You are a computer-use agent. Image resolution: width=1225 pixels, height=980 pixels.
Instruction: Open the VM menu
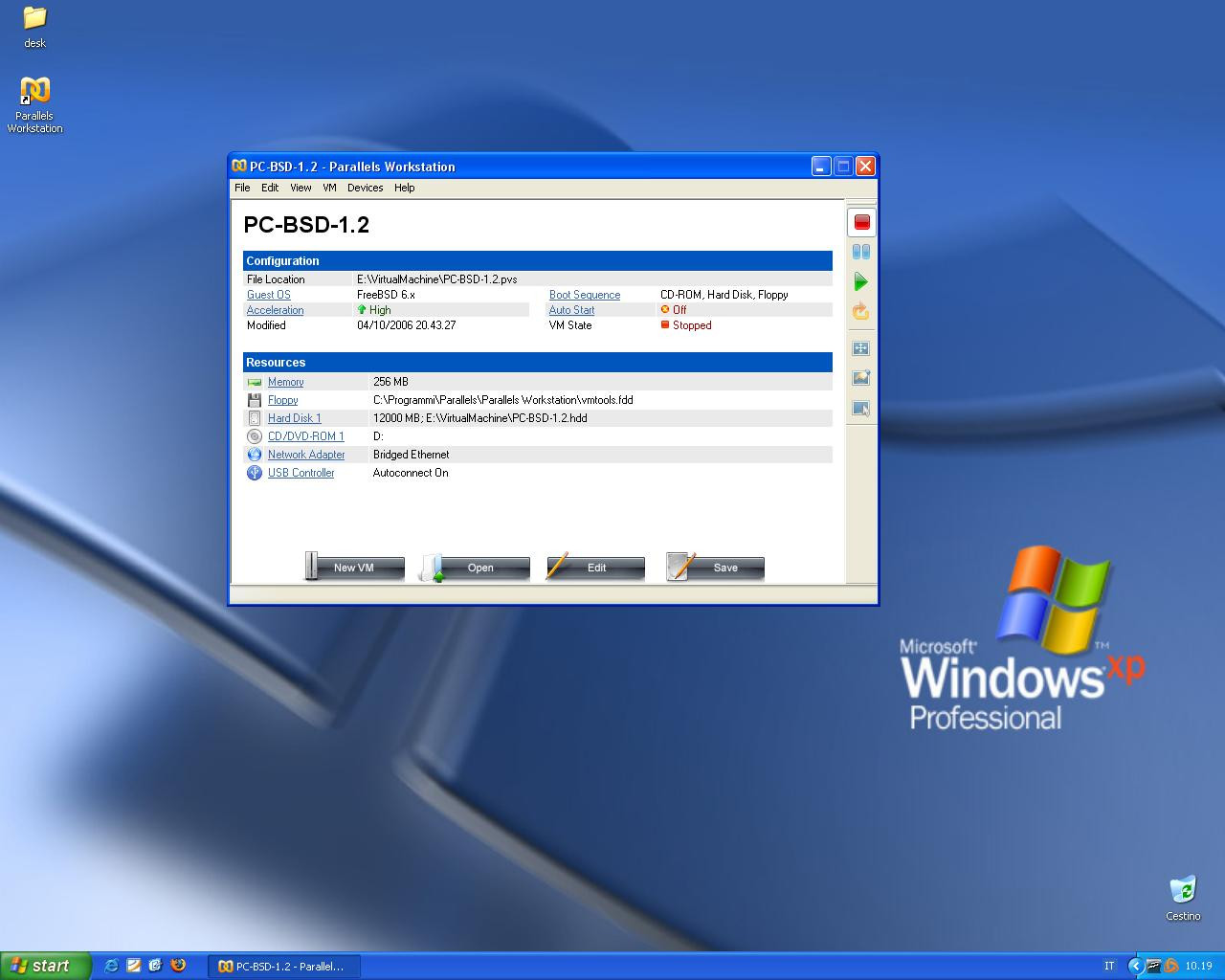click(x=329, y=188)
